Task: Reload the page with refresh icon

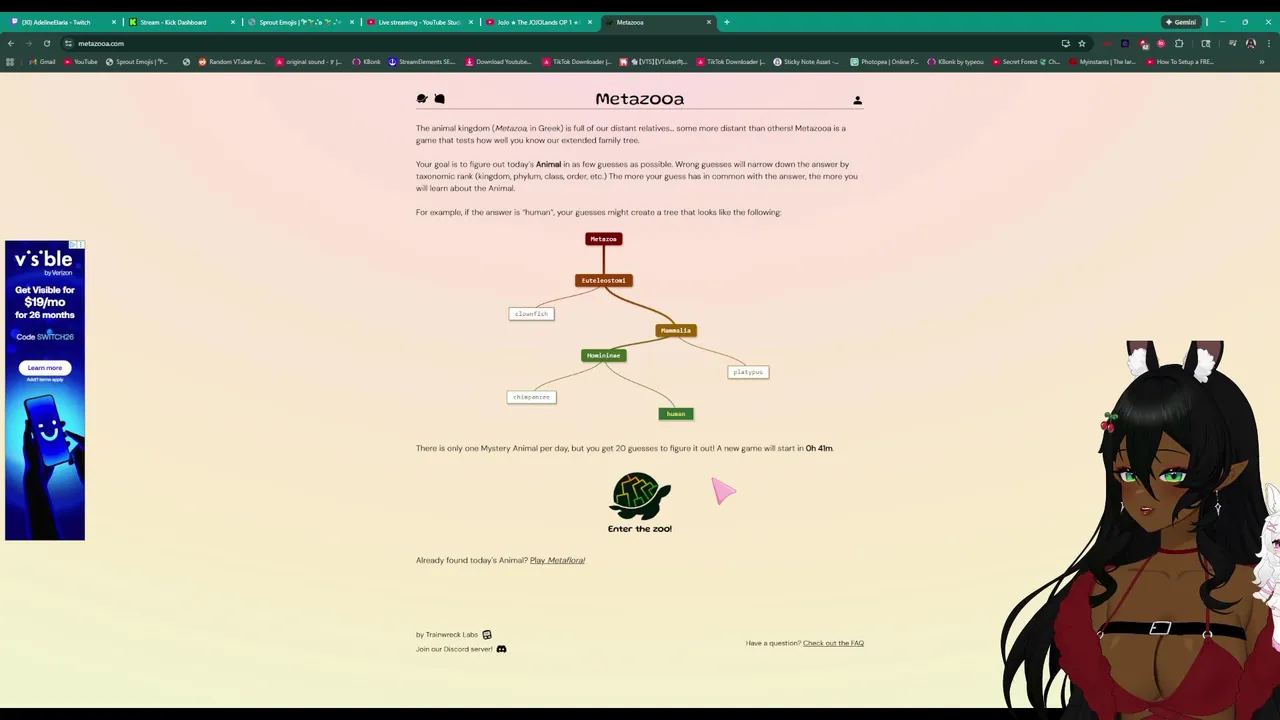Action: pos(46,43)
